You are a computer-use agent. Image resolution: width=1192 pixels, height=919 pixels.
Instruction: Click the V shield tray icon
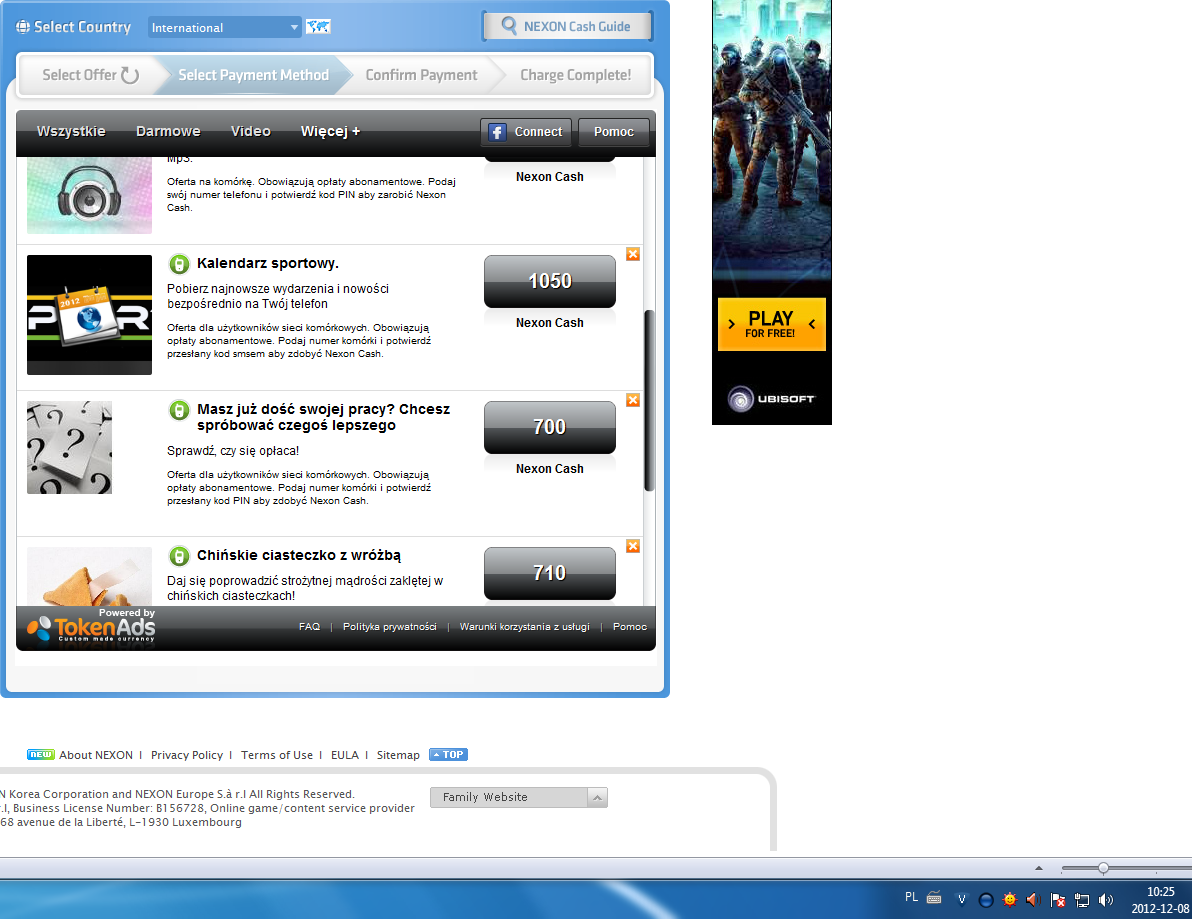[x=962, y=900]
